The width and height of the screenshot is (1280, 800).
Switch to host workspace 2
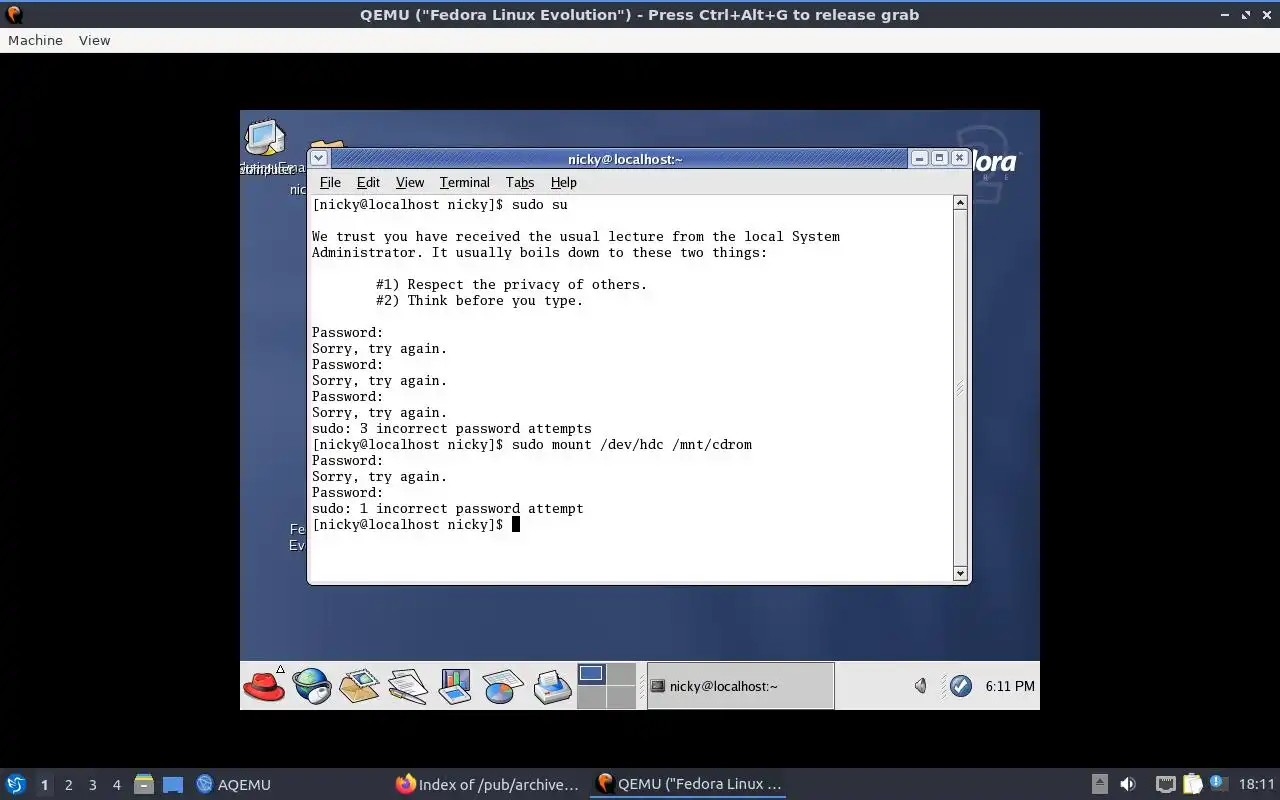tap(69, 784)
